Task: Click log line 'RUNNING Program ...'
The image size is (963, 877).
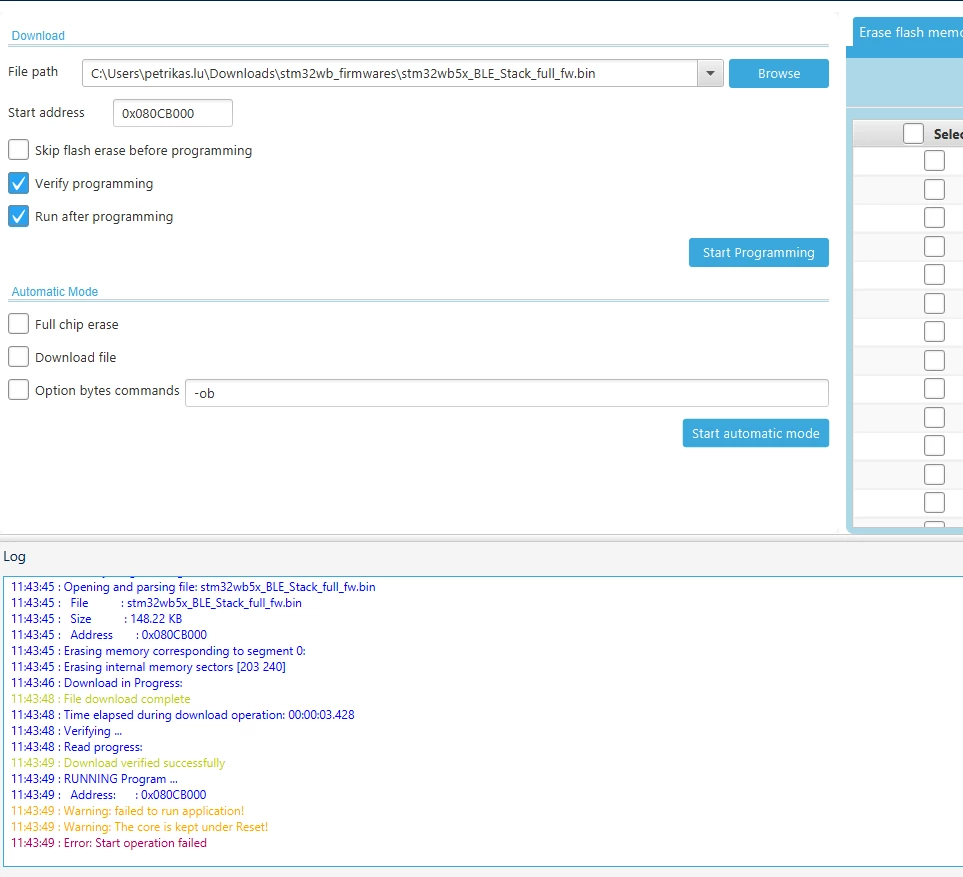Action: point(94,779)
